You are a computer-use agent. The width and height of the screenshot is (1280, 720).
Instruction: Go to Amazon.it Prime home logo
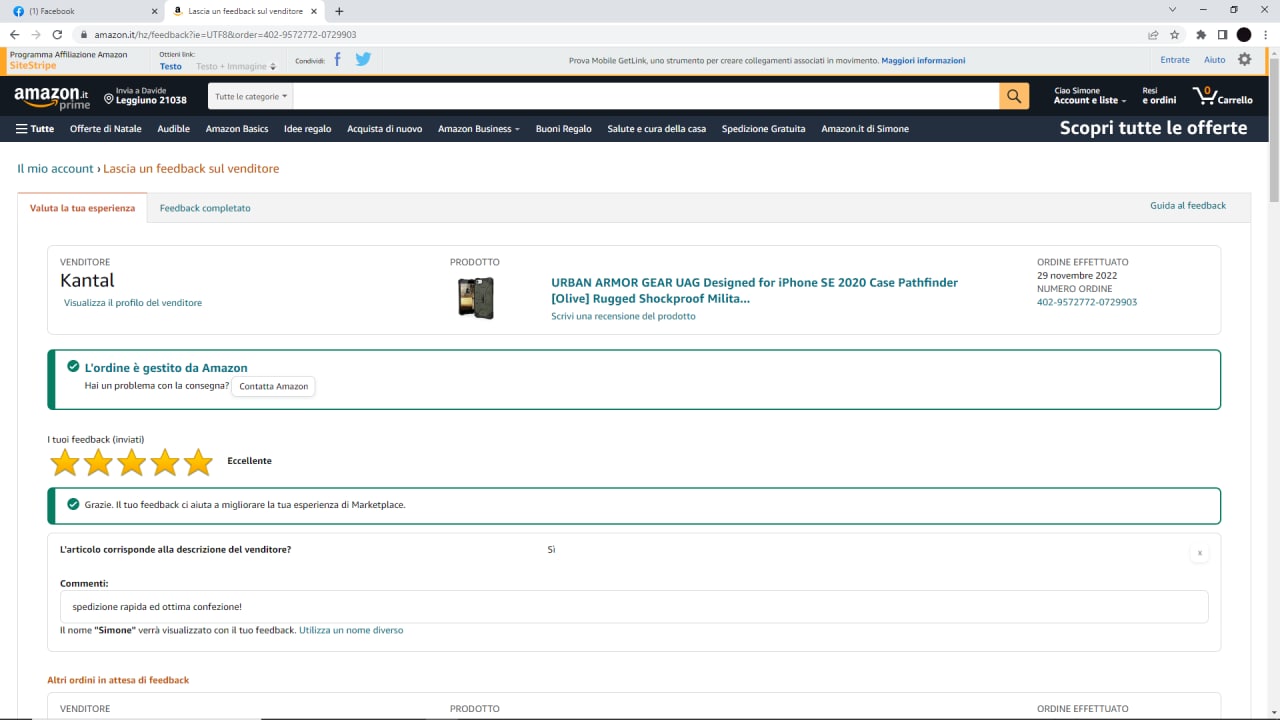point(52,97)
